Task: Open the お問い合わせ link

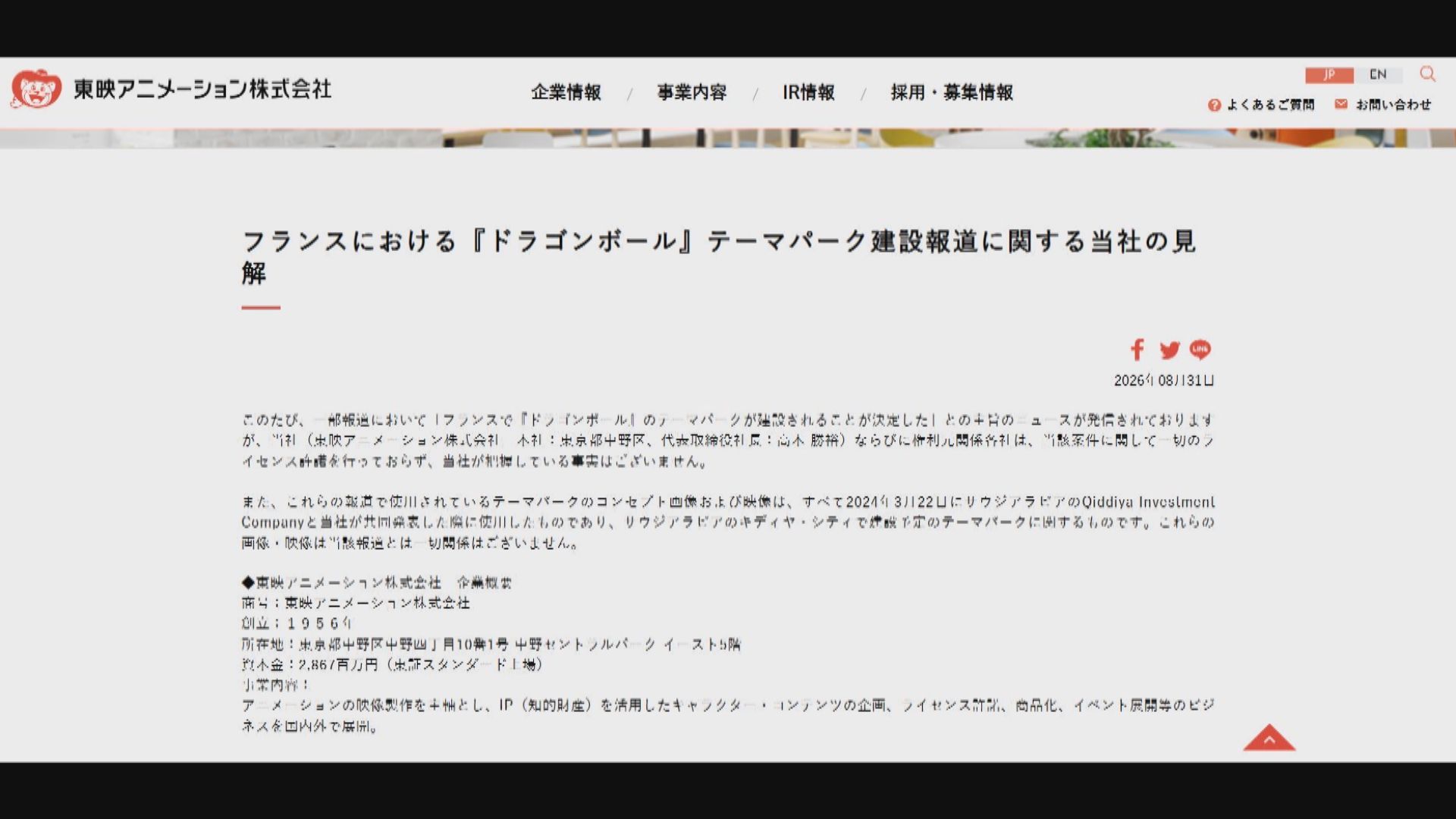Action: [1393, 105]
